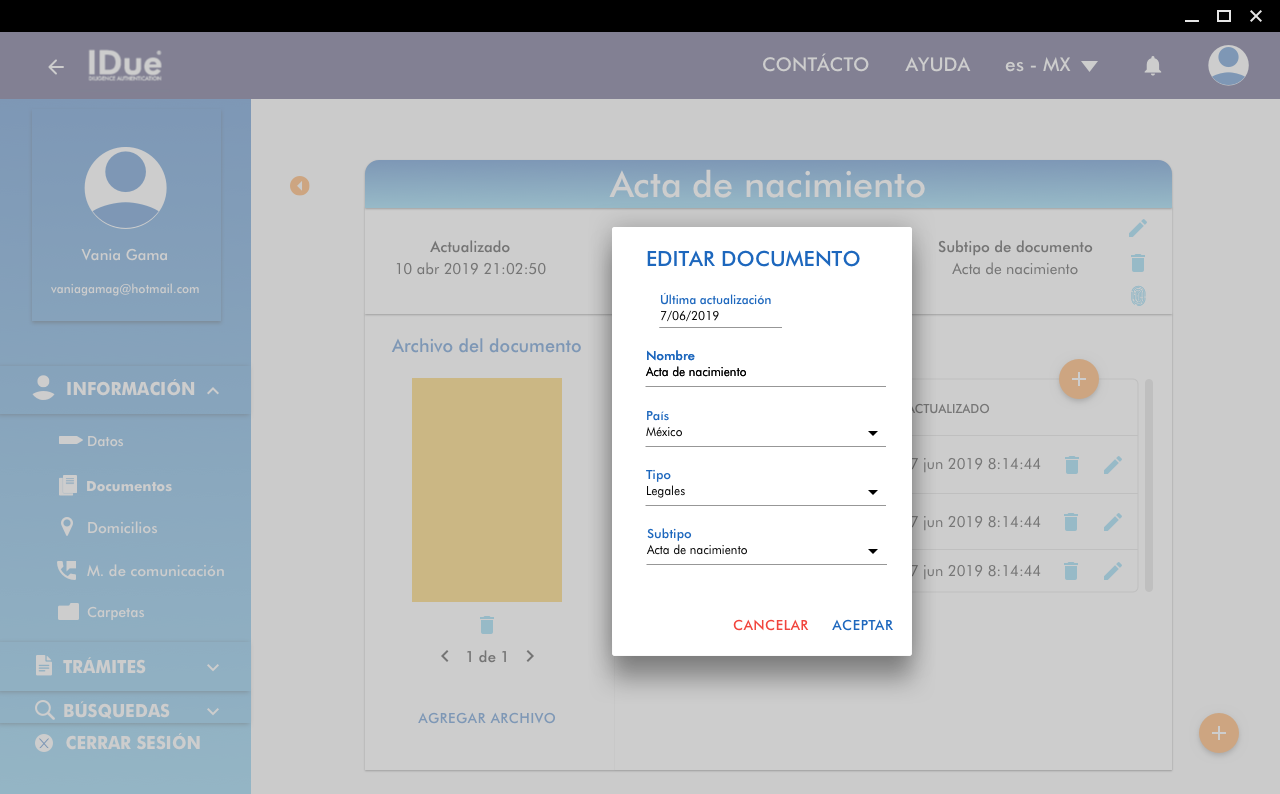
Task: Open the notifications bell
Action: (1152, 66)
